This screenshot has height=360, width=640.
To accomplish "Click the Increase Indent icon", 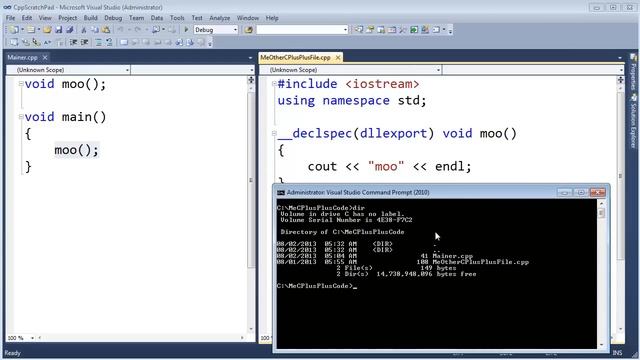I will [x=84, y=42].
